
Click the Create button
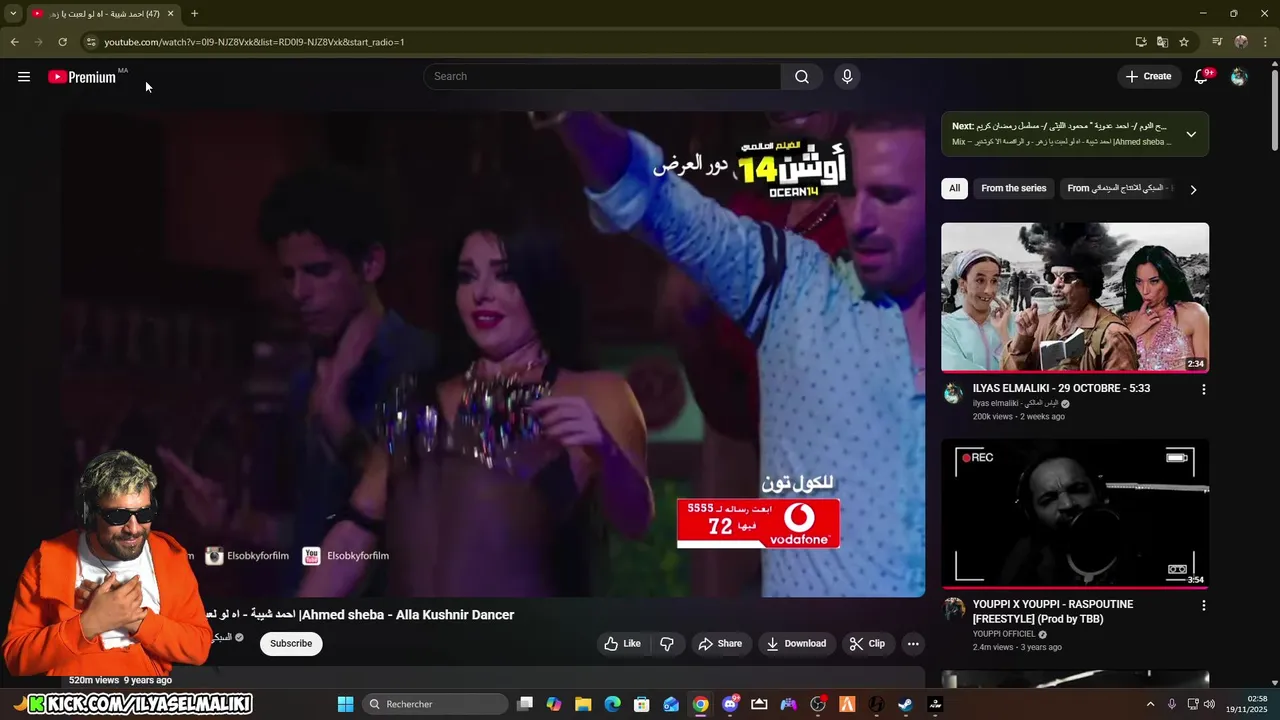pos(1148,77)
